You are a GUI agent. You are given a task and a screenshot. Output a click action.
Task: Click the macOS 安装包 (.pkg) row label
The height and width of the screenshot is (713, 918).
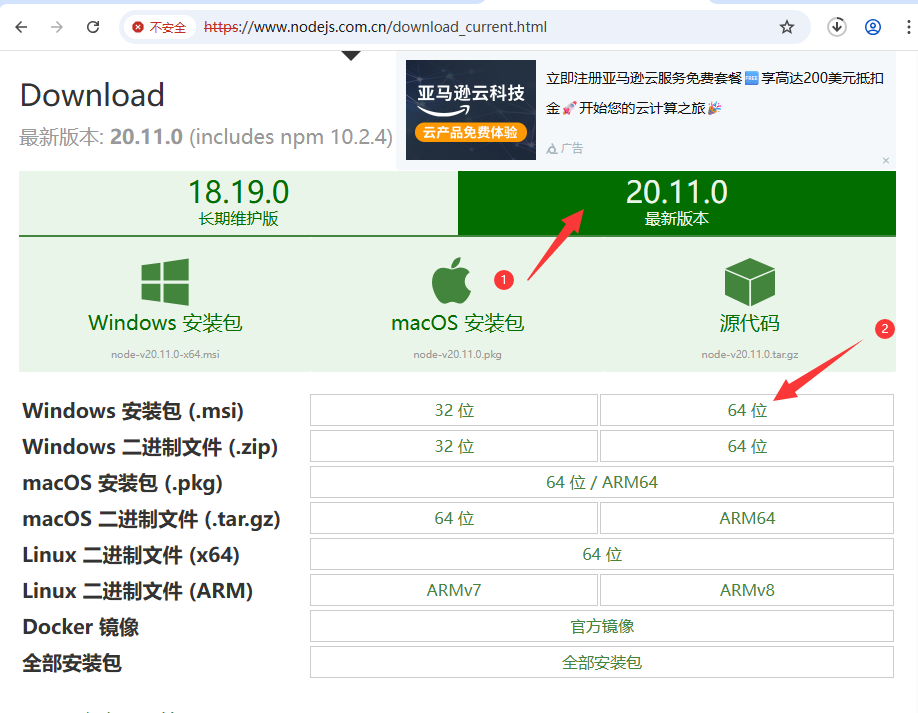pyautogui.click(x=122, y=483)
